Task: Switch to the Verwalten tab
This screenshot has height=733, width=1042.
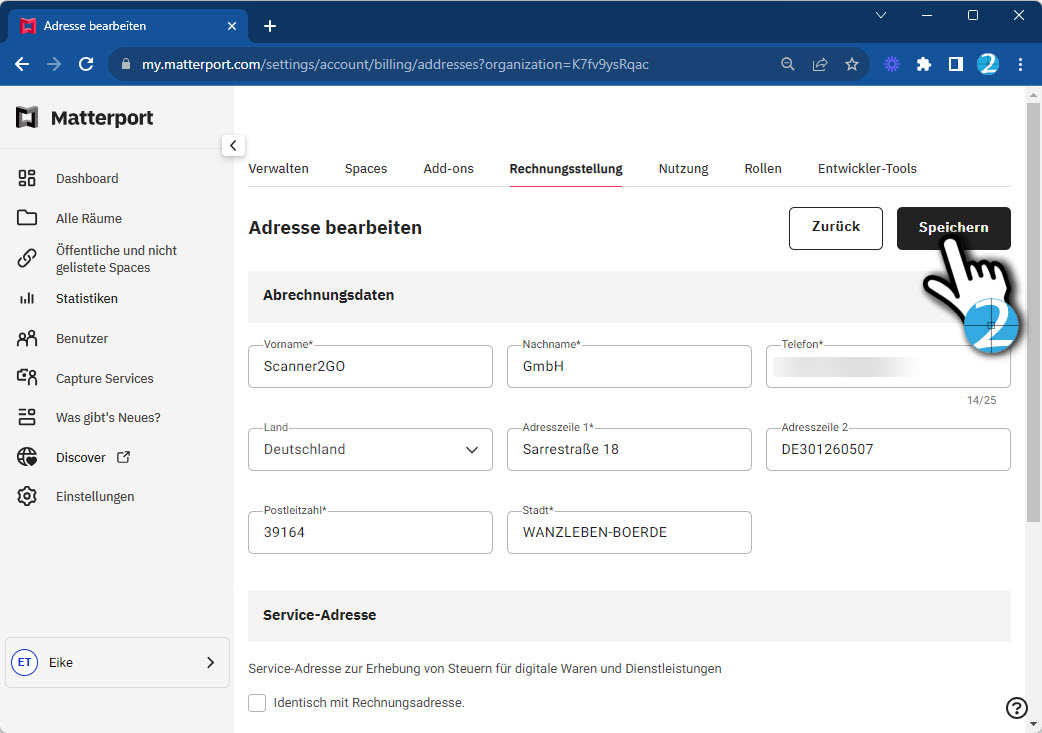Action: click(278, 169)
